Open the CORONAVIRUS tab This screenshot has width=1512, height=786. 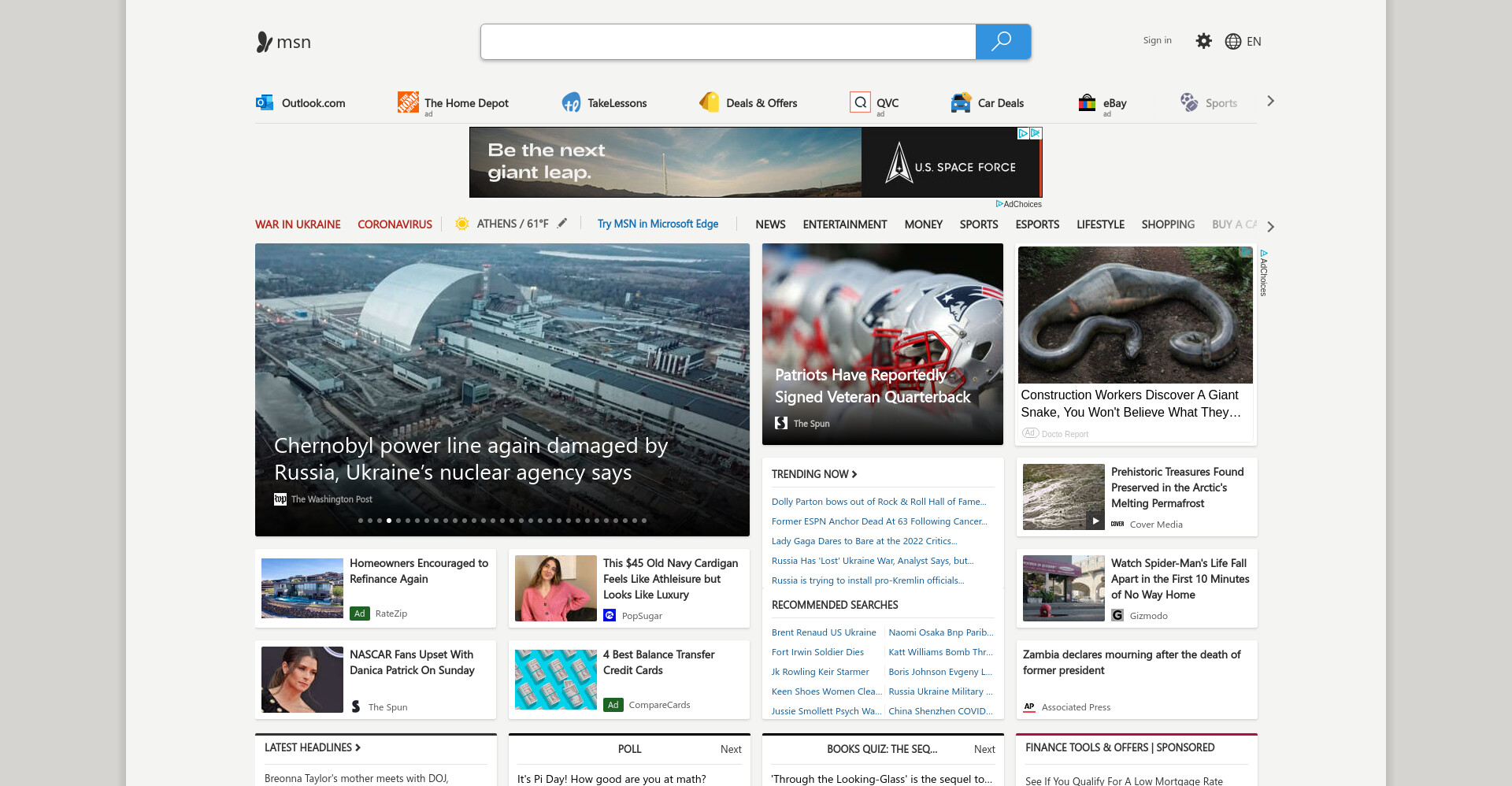coord(395,224)
